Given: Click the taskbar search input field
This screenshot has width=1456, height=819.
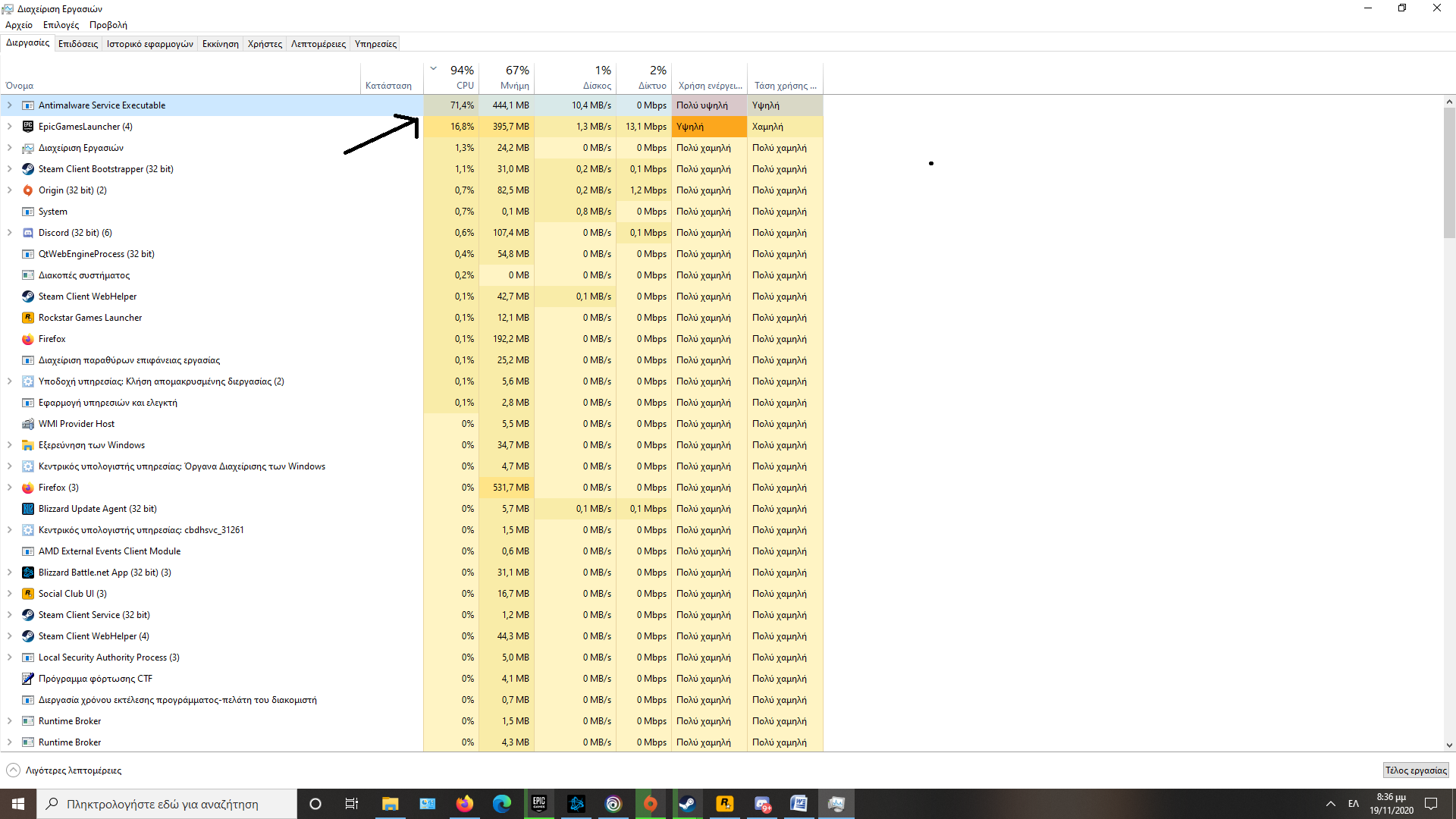Looking at the screenshot, I should tap(167, 804).
